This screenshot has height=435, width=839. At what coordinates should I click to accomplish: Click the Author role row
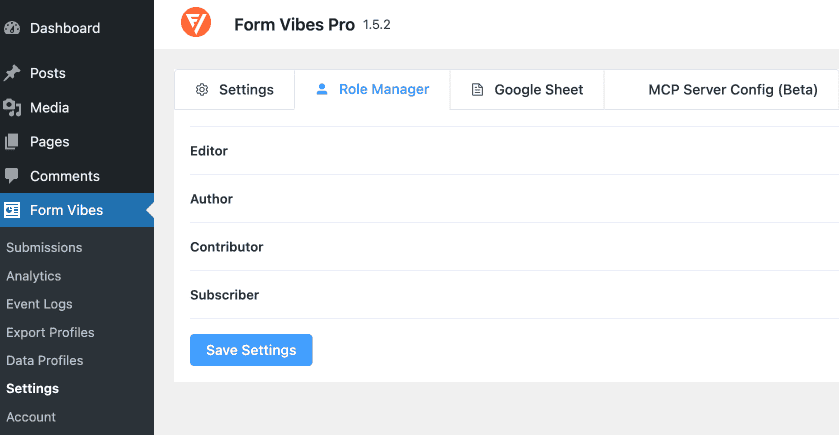tap(514, 199)
